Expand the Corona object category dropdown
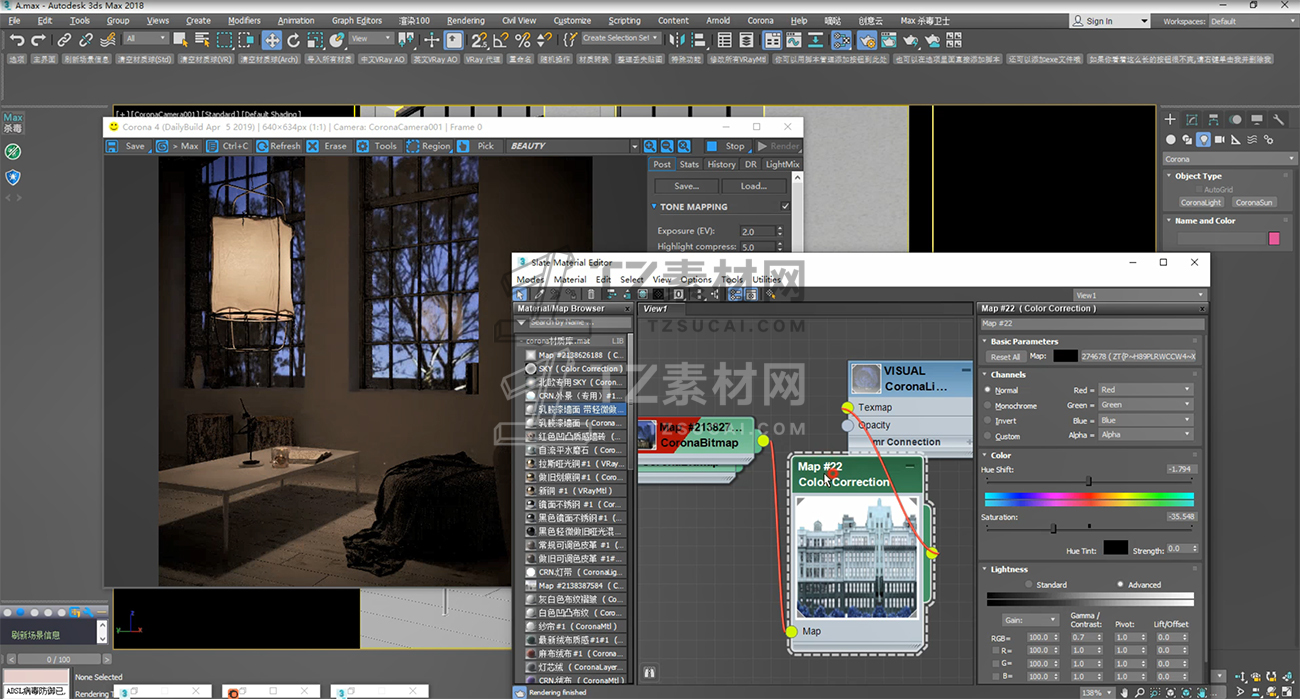This screenshot has width=1300, height=699. click(x=1229, y=159)
